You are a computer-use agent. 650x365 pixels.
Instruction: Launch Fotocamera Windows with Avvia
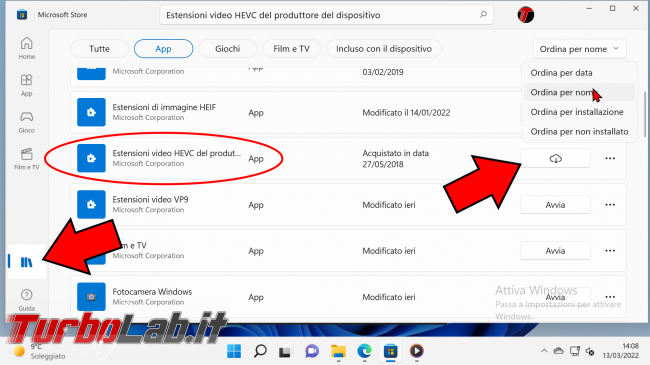click(x=555, y=297)
